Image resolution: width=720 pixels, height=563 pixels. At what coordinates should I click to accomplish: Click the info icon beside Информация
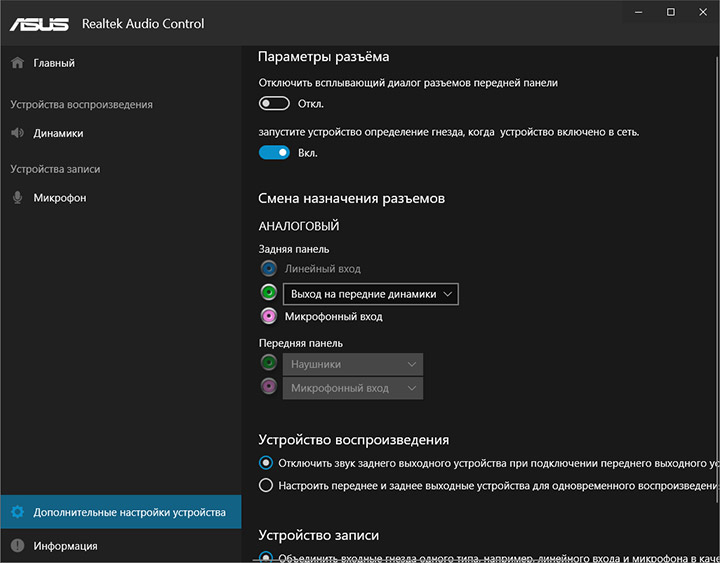click(x=17, y=546)
